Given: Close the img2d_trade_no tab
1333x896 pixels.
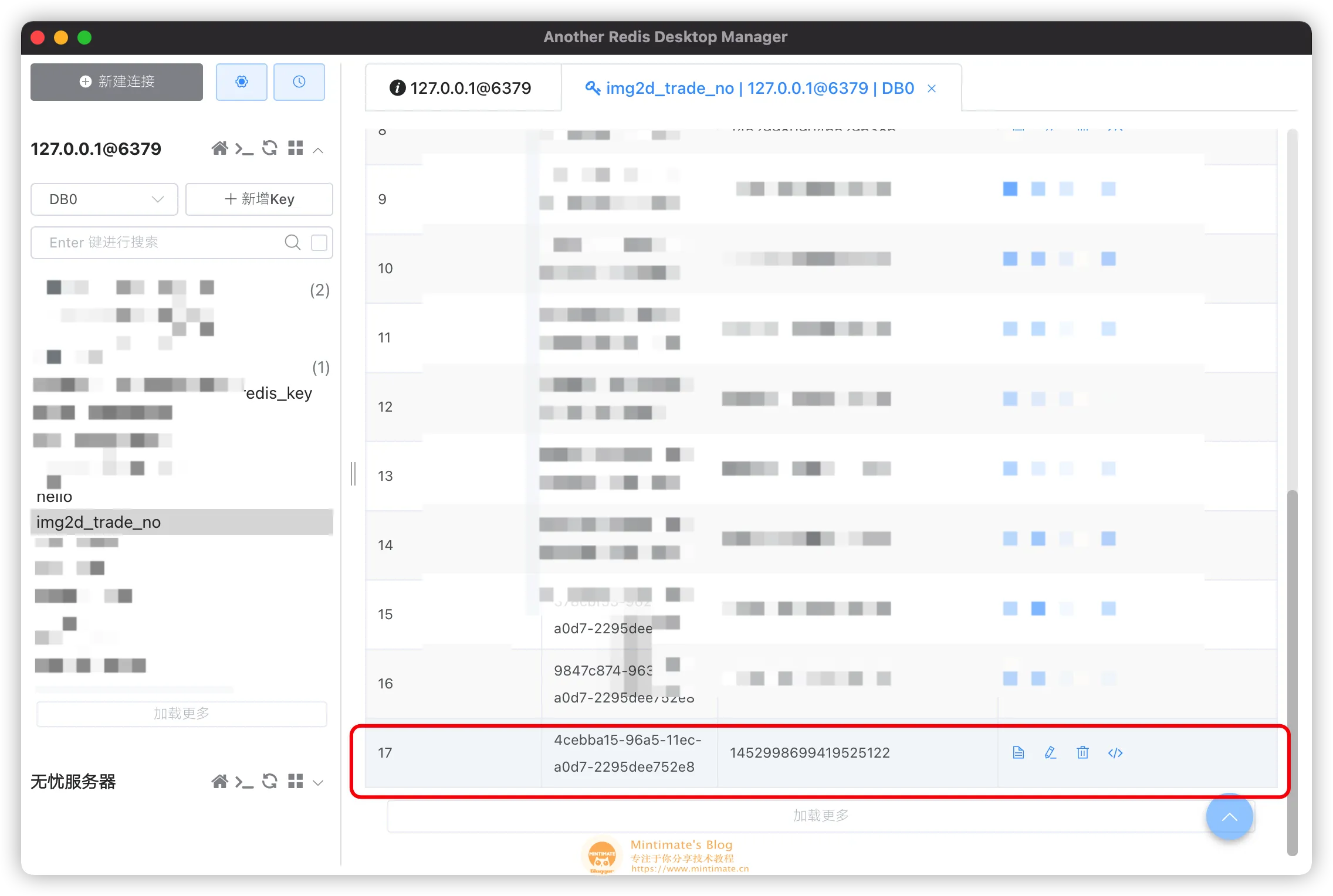Looking at the screenshot, I should pos(932,89).
